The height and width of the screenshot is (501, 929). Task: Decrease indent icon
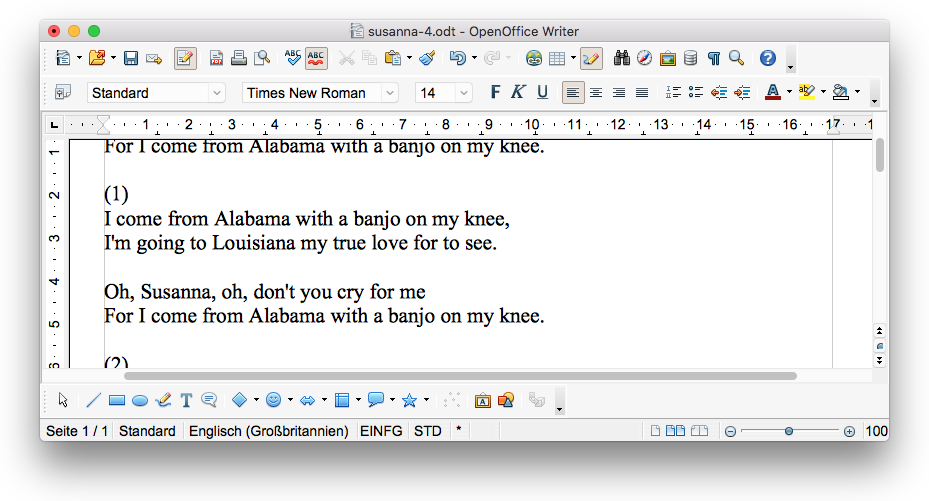click(719, 92)
